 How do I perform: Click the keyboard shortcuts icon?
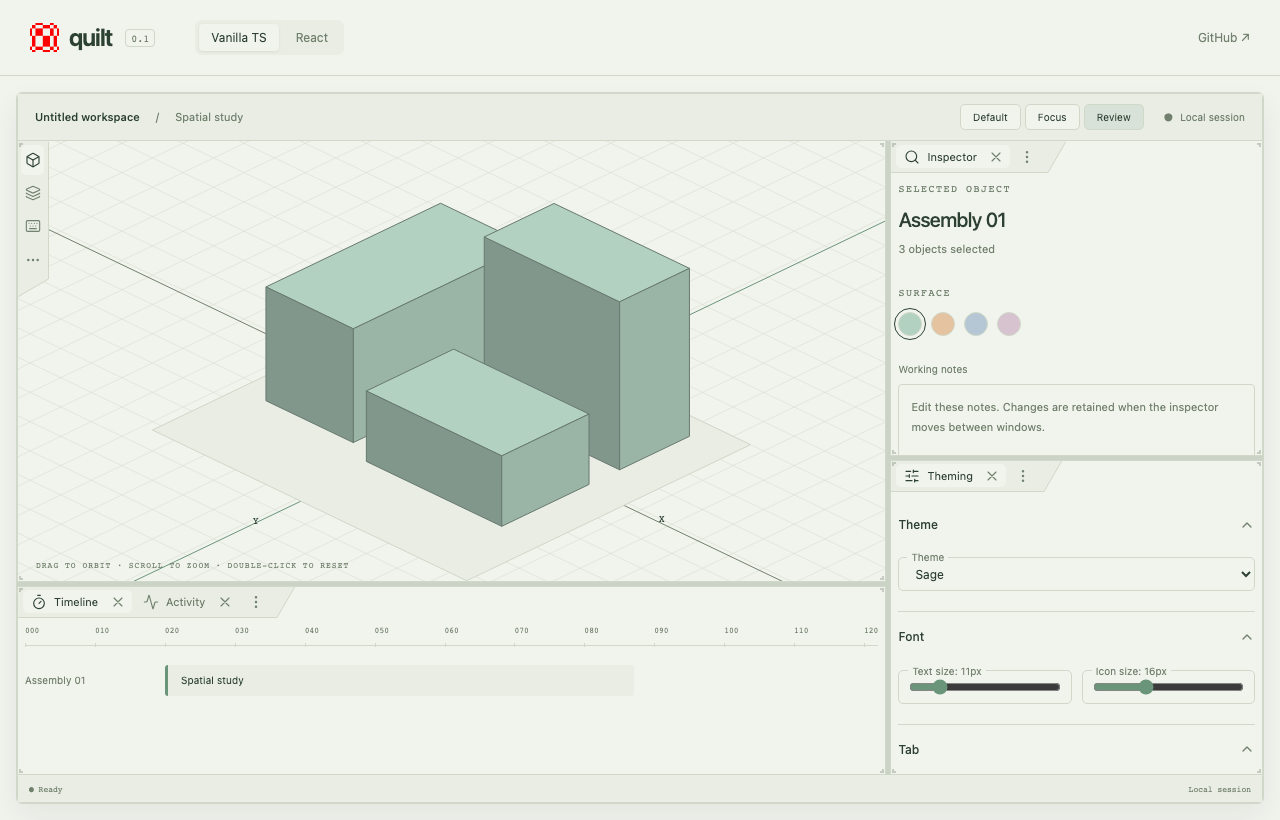[33, 226]
